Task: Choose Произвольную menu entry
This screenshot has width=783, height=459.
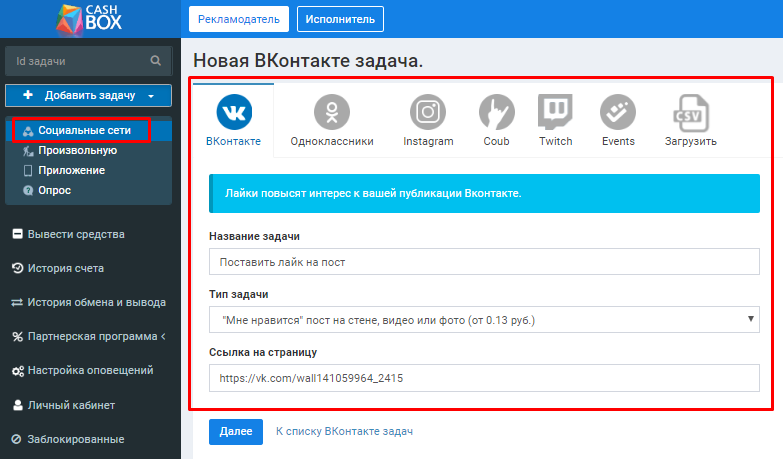Action: coord(88,150)
